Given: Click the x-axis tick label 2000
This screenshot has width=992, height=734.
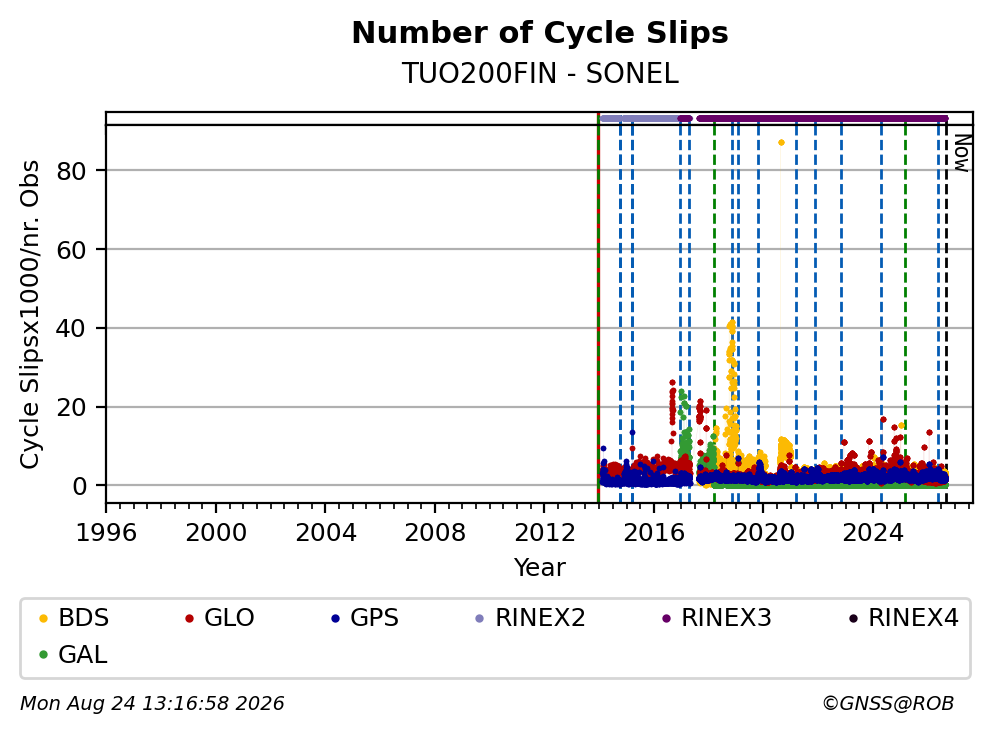Looking at the screenshot, I should (216, 533).
